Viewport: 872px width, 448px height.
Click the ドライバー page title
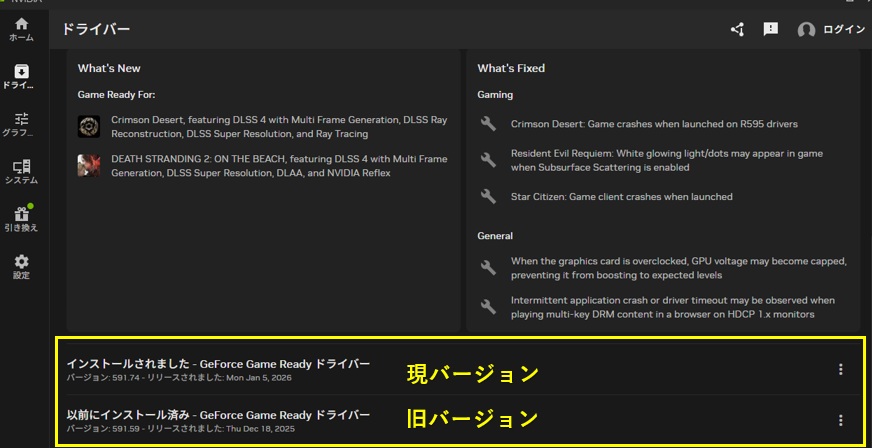(x=96, y=30)
